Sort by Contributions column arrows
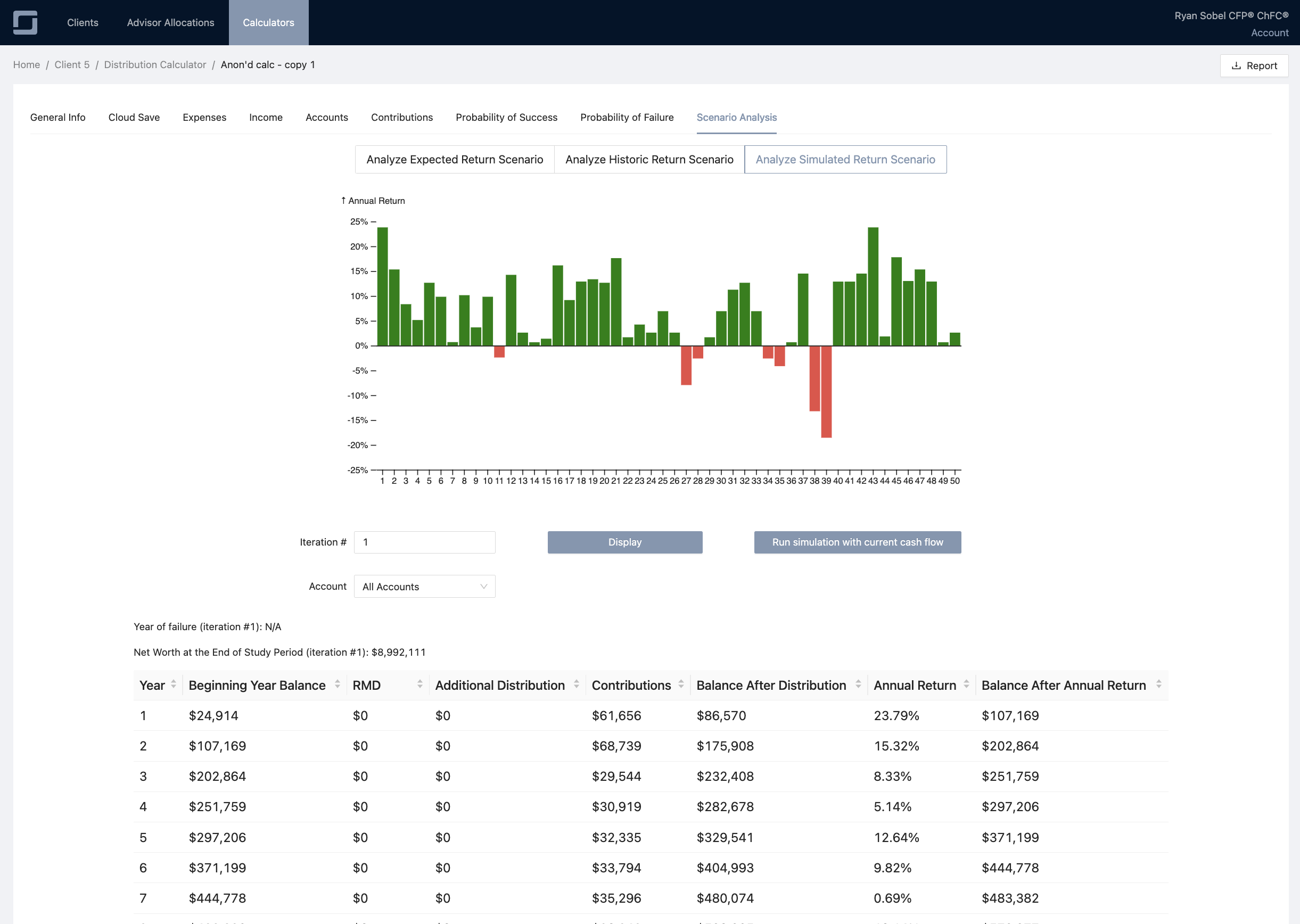 coord(681,684)
